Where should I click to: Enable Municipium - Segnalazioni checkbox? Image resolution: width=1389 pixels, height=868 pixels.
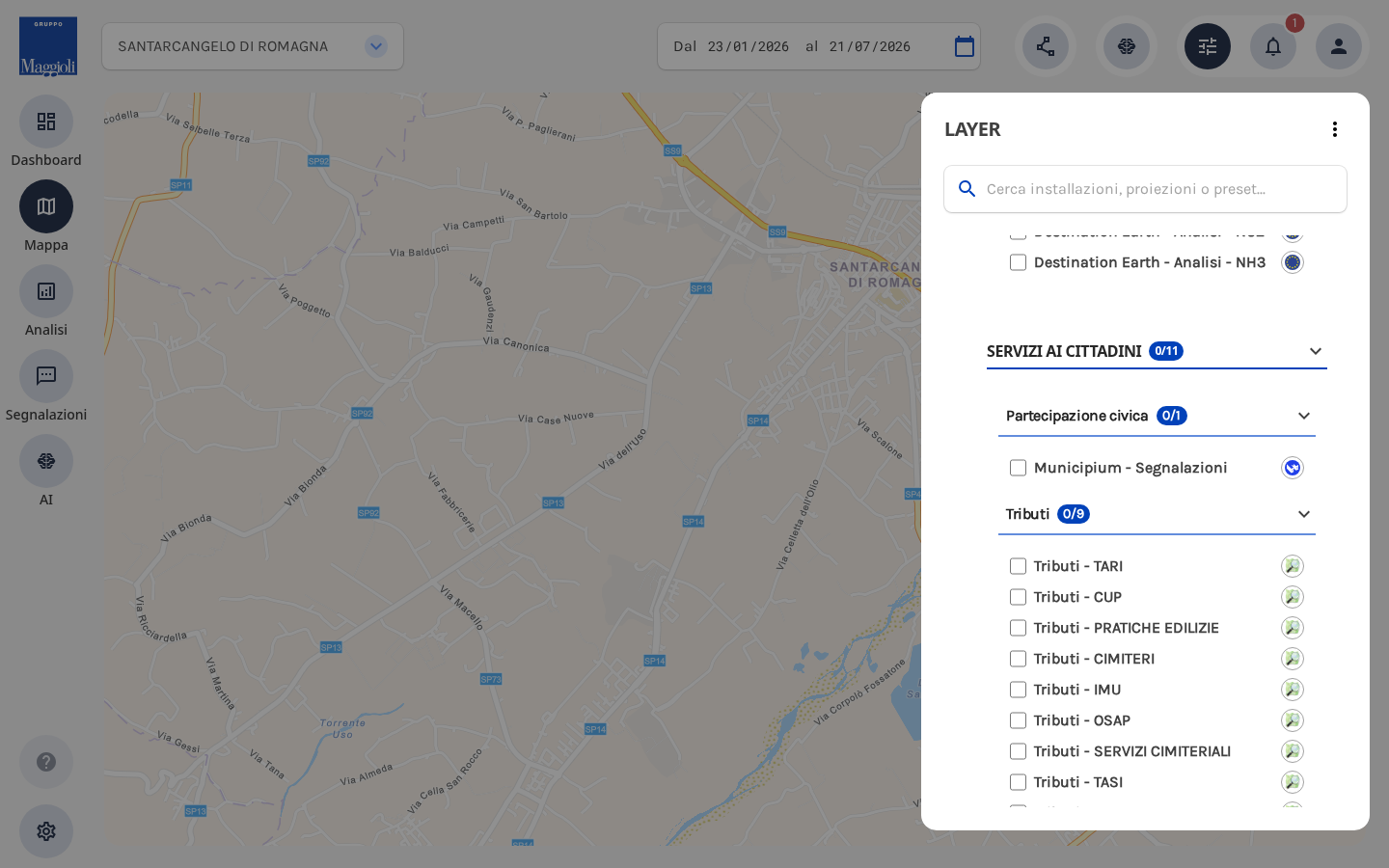click(1018, 468)
